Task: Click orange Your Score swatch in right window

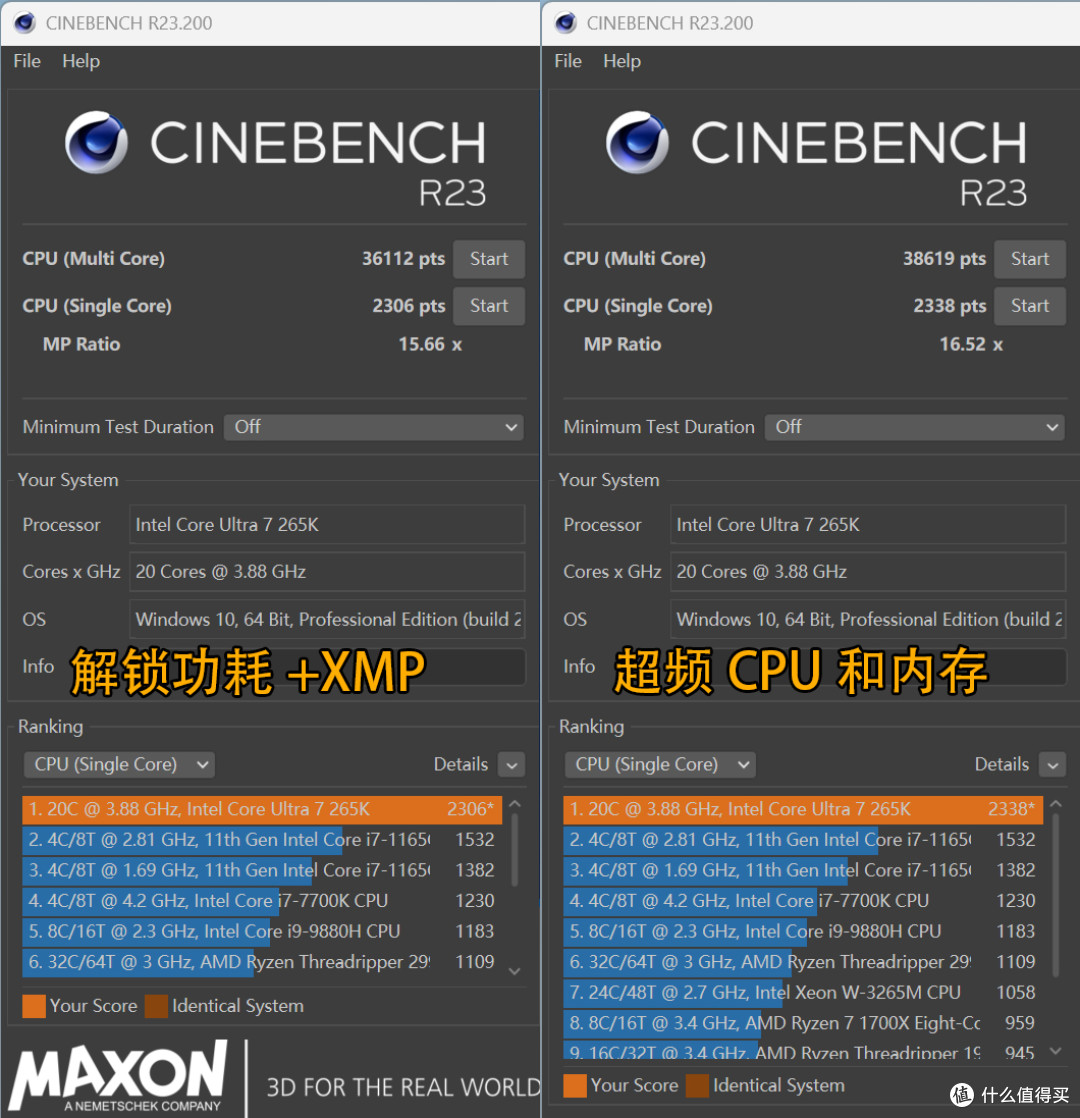Action: pos(575,1086)
